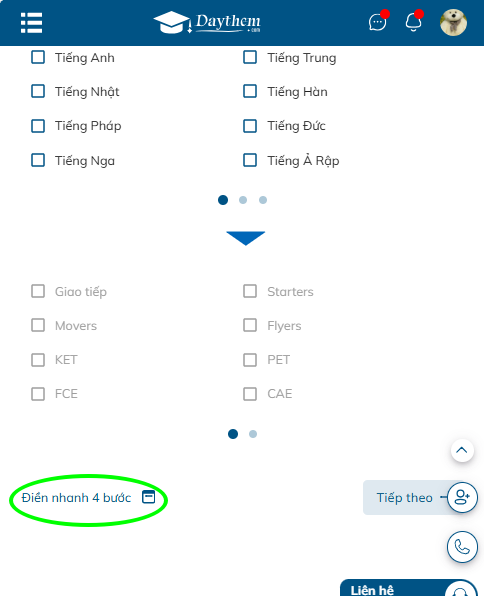Image resolution: width=484 pixels, height=596 pixels.
Task: Open the user profile avatar
Action: pos(453,22)
